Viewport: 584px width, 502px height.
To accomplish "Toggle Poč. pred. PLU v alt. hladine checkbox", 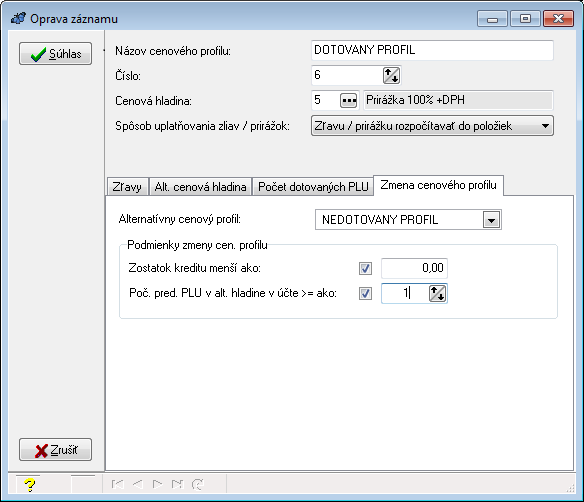I will tap(365, 293).
